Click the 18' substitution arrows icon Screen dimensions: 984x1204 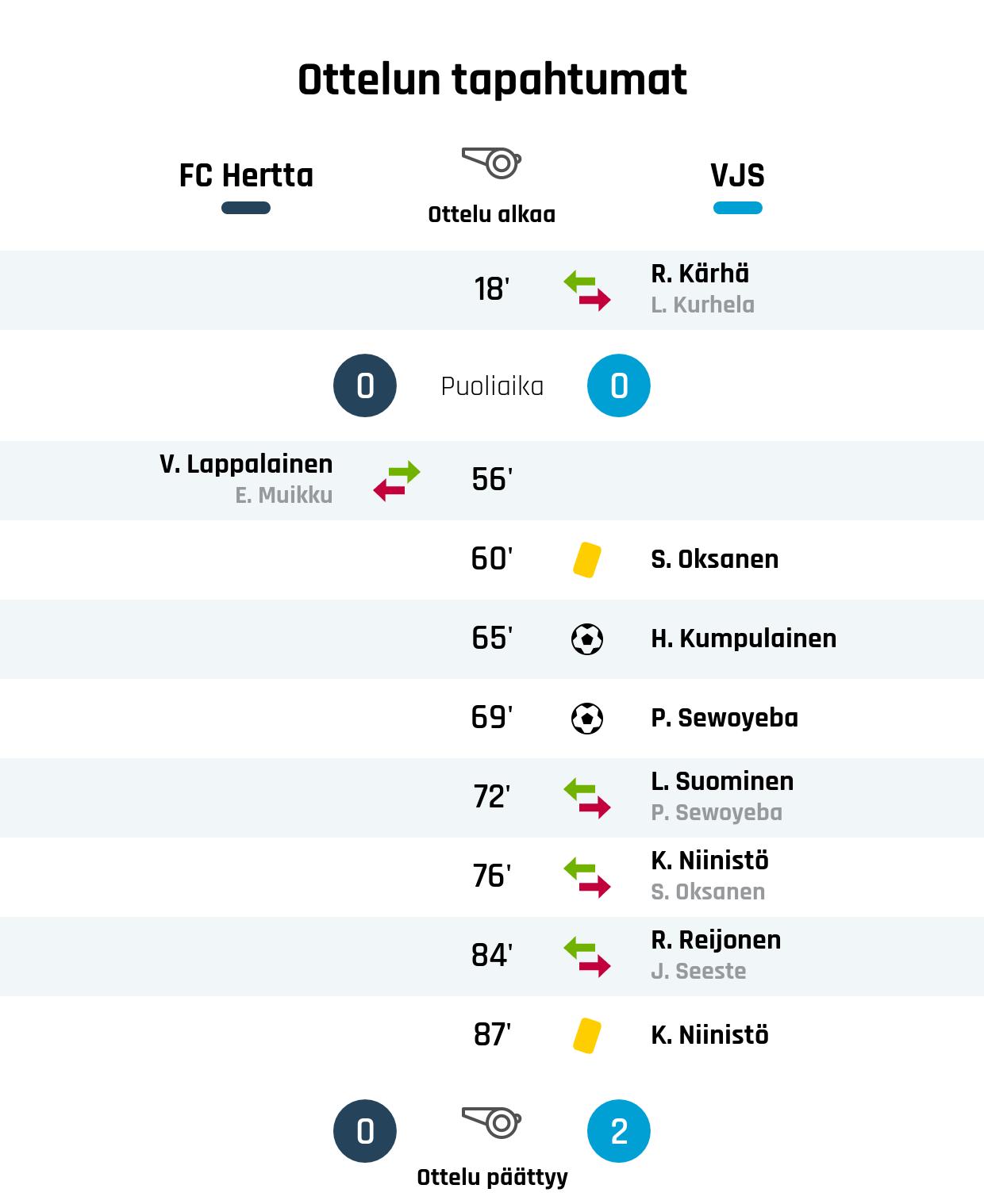[x=587, y=290]
